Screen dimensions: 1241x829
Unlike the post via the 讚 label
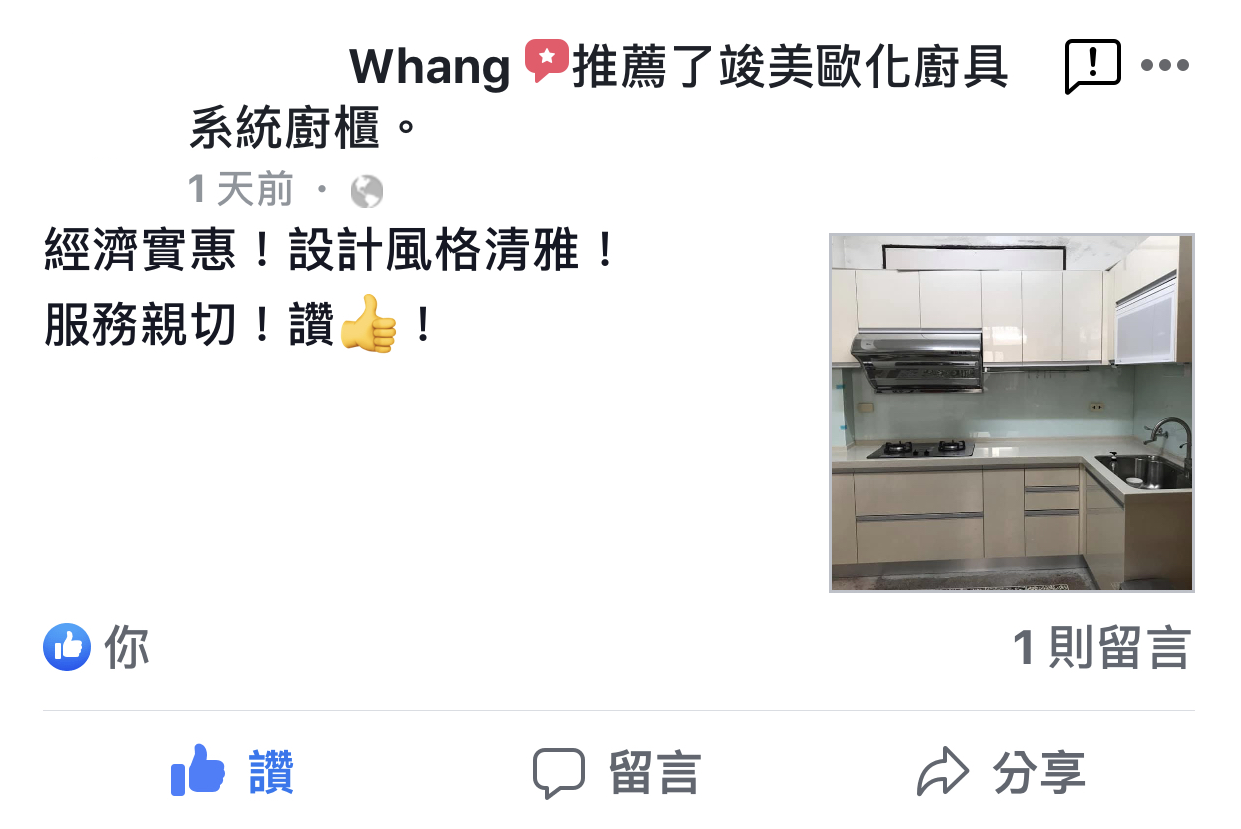point(271,772)
